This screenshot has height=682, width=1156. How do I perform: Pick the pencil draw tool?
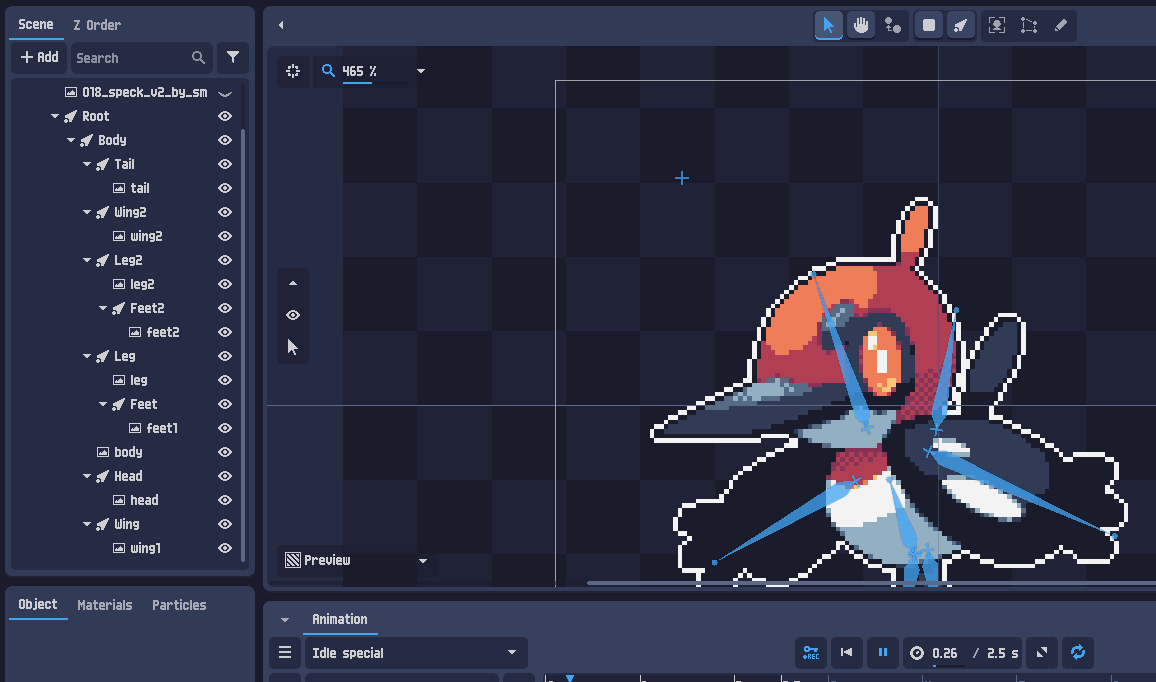1061,26
